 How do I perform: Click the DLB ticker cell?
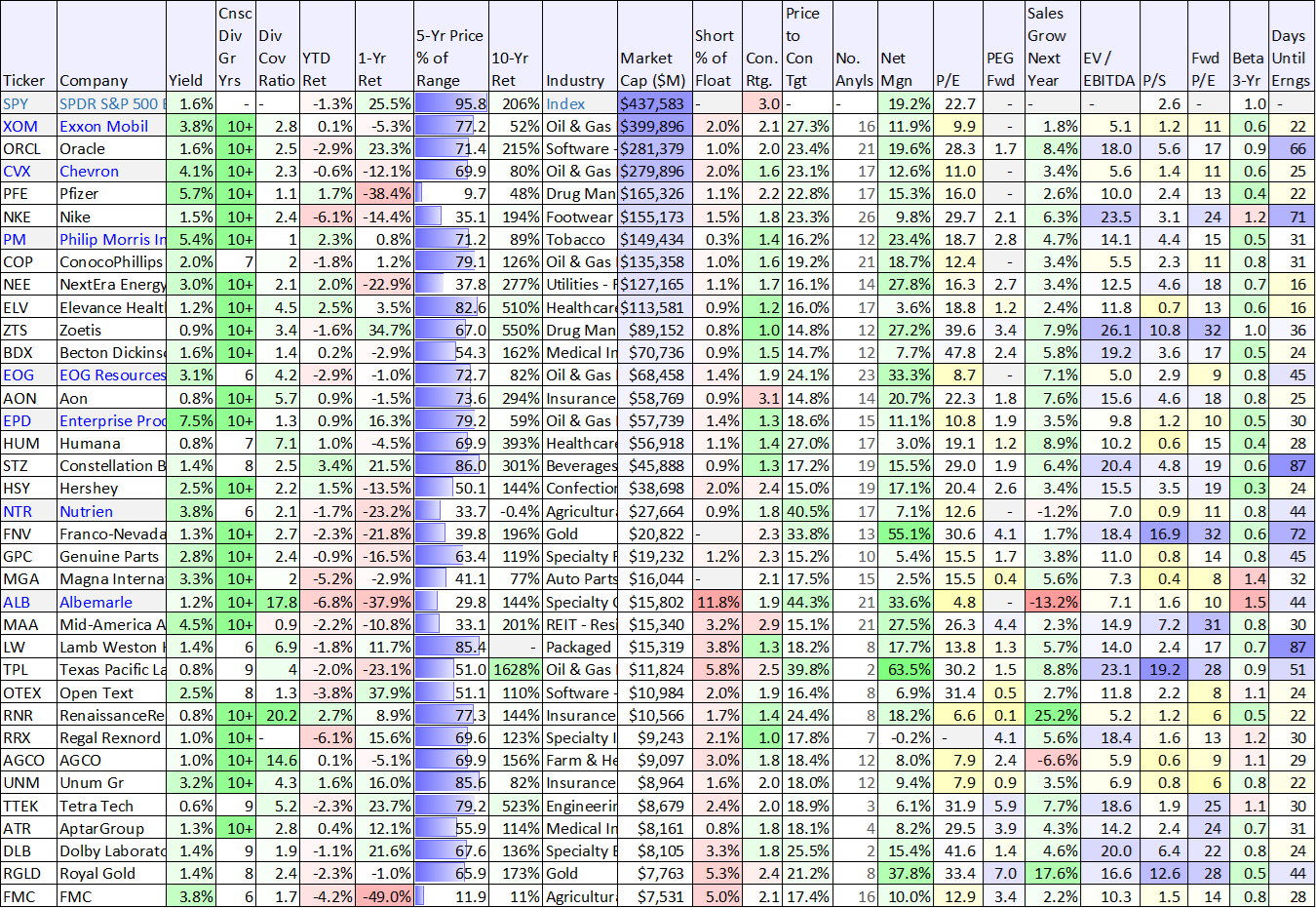(28, 850)
